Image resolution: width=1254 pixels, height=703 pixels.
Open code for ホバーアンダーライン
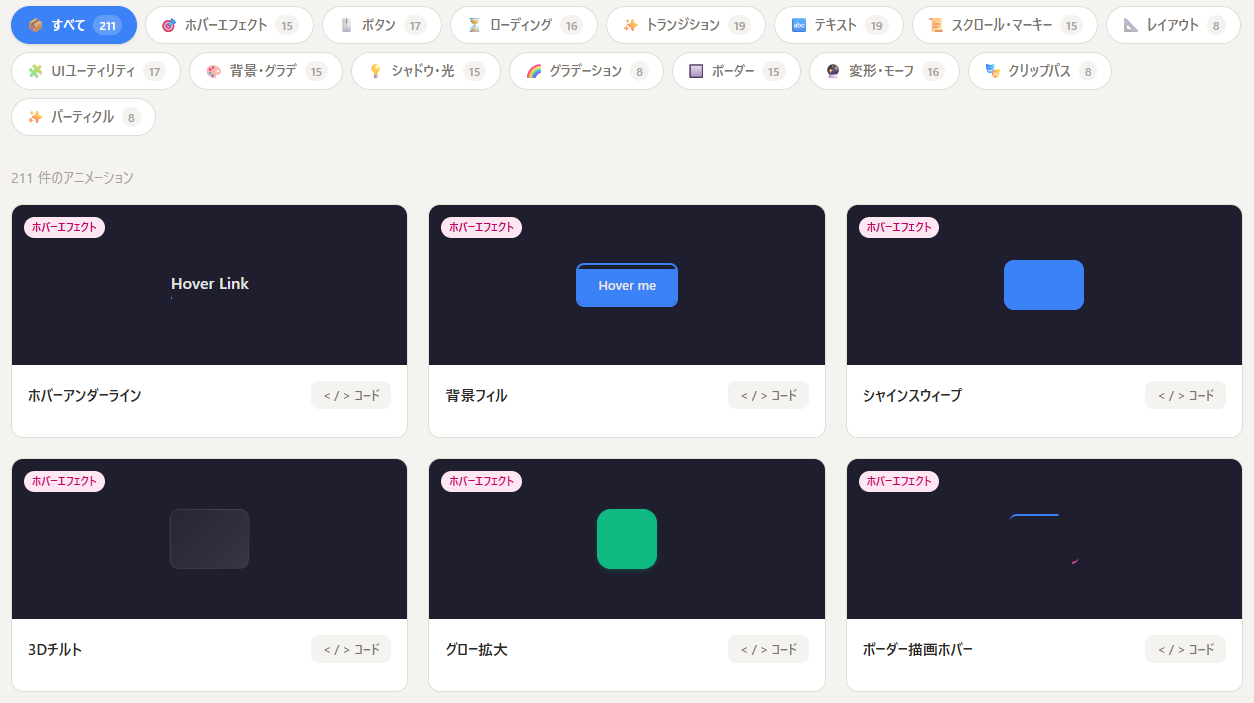point(351,395)
